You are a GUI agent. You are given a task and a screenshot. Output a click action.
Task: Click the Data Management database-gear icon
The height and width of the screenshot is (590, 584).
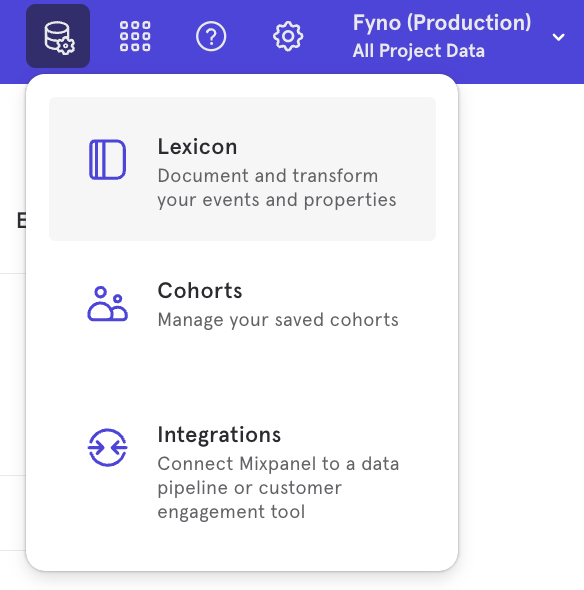(x=58, y=36)
